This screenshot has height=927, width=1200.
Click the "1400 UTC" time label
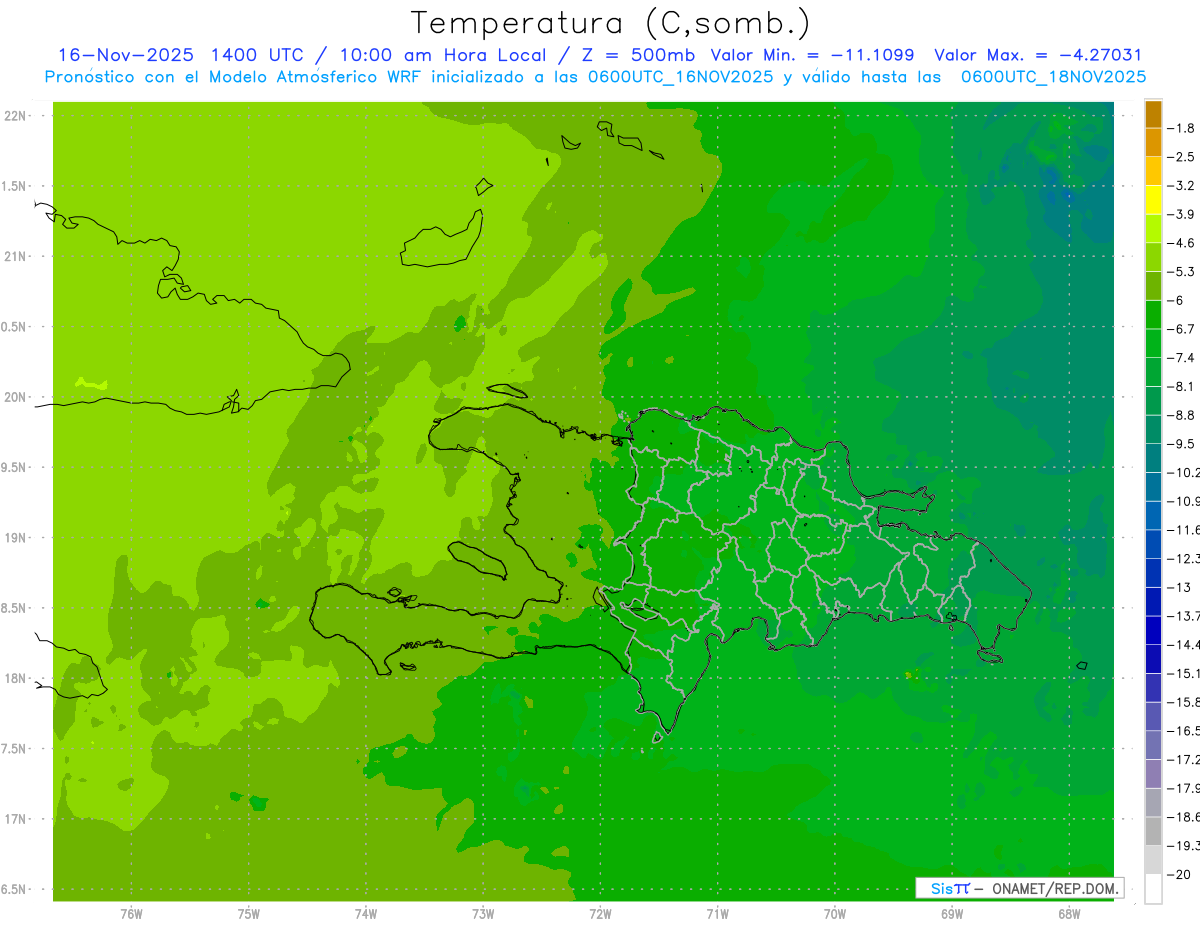tap(259, 55)
